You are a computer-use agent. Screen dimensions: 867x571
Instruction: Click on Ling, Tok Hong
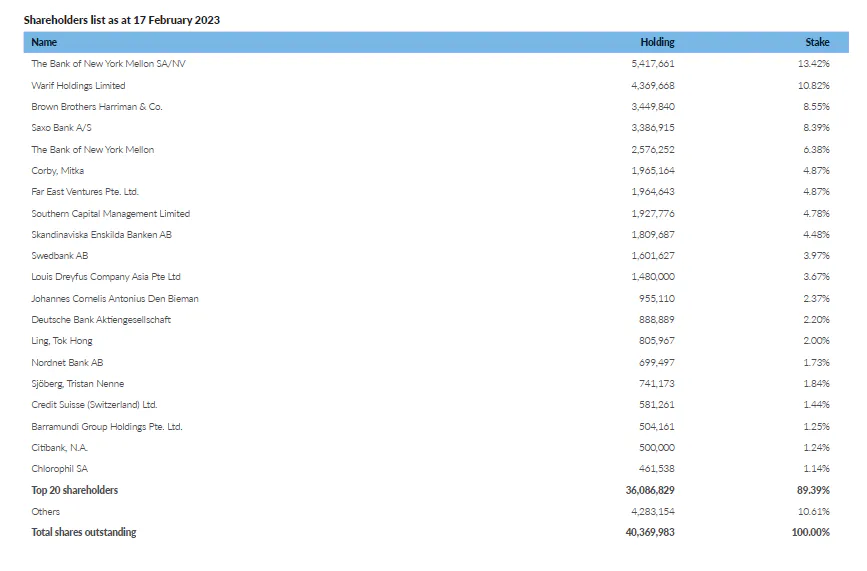[x=62, y=341]
